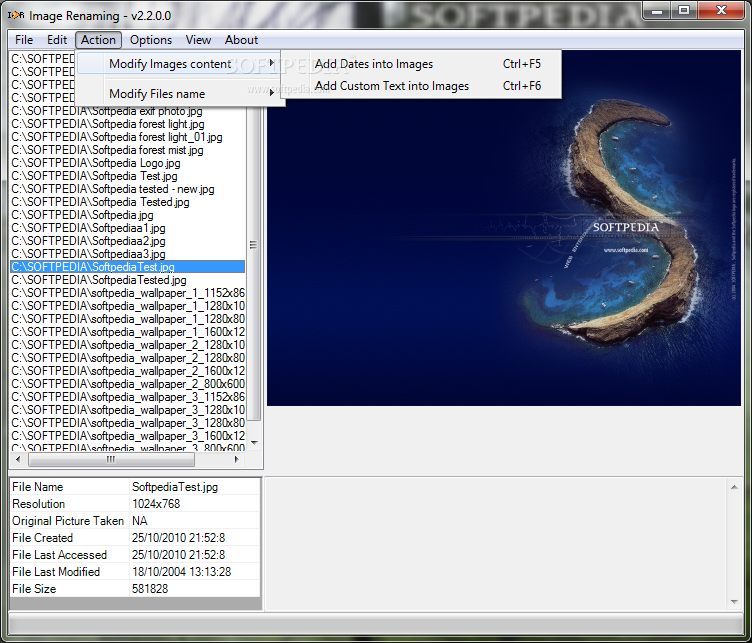The width and height of the screenshot is (752, 643).
Task: Select Softpedia forest light.jpg
Action: tap(128, 124)
